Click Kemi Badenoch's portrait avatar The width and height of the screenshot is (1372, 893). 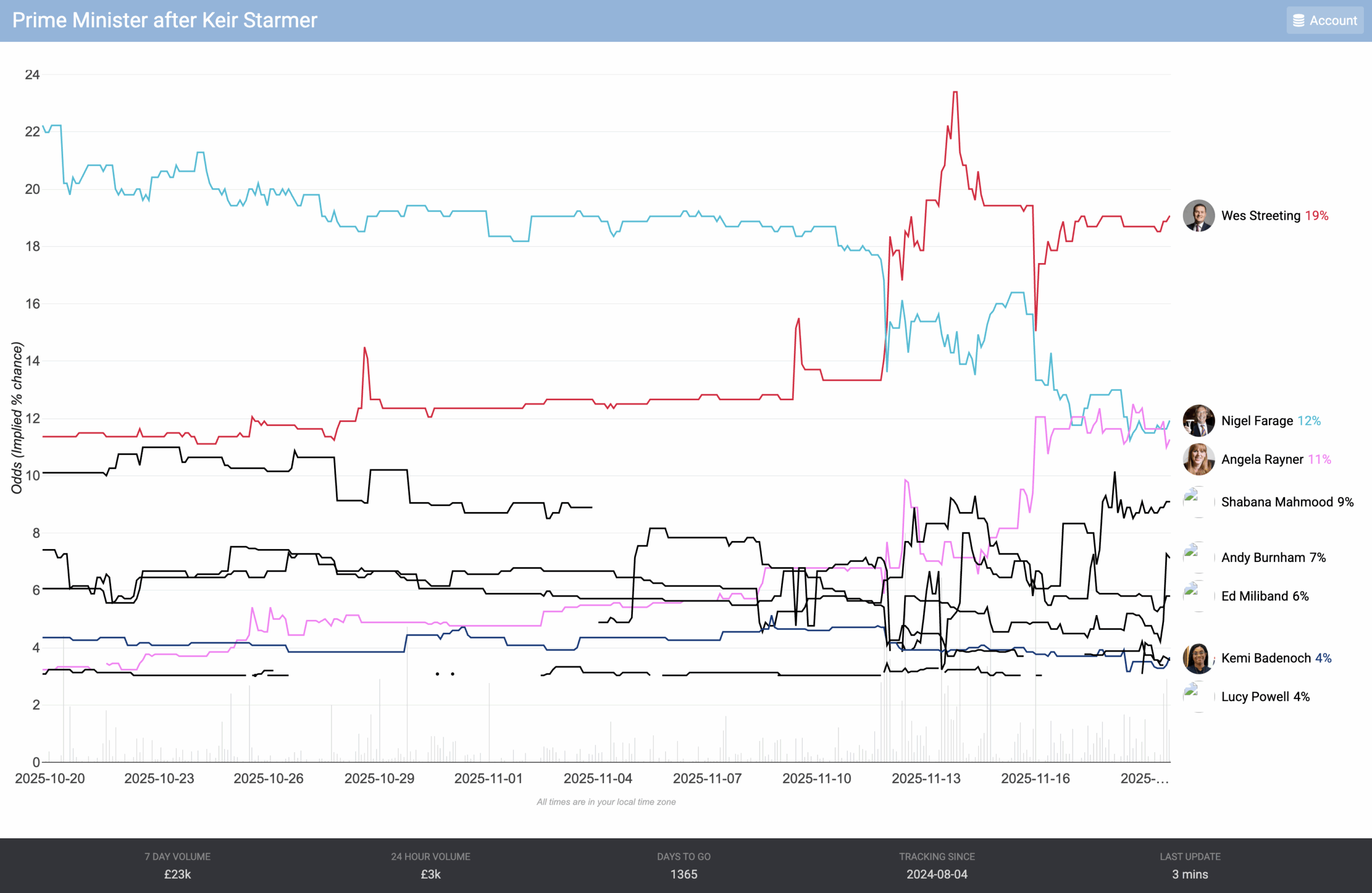(1198, 658)
